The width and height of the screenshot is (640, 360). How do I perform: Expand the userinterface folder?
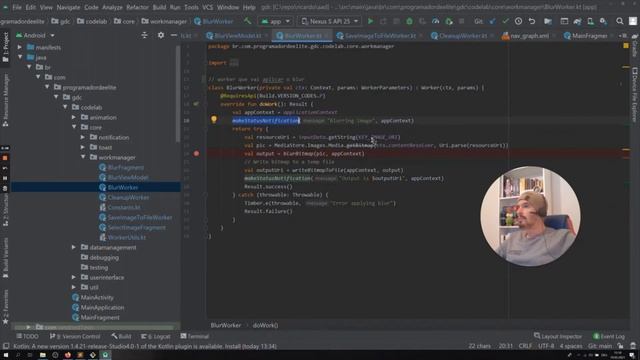pos(74,278)
